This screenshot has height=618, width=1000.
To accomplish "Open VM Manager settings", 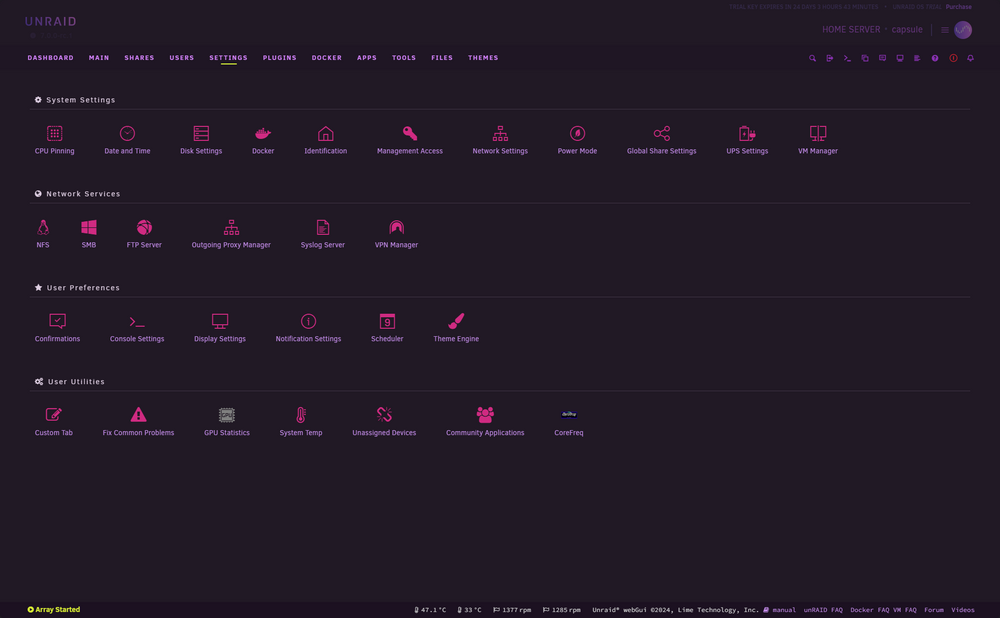I will [818, 140].
